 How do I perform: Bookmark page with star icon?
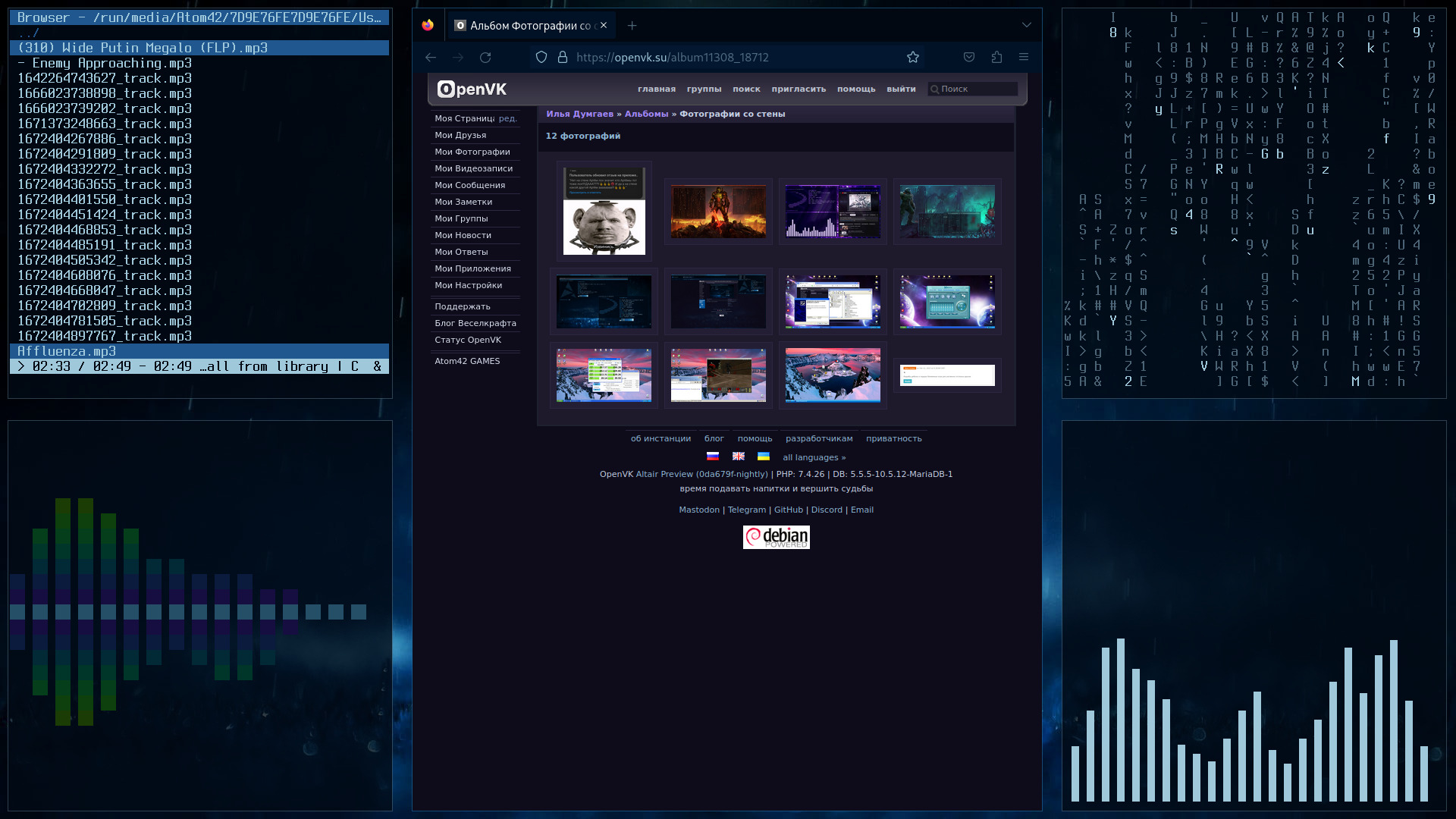(913, 58)
